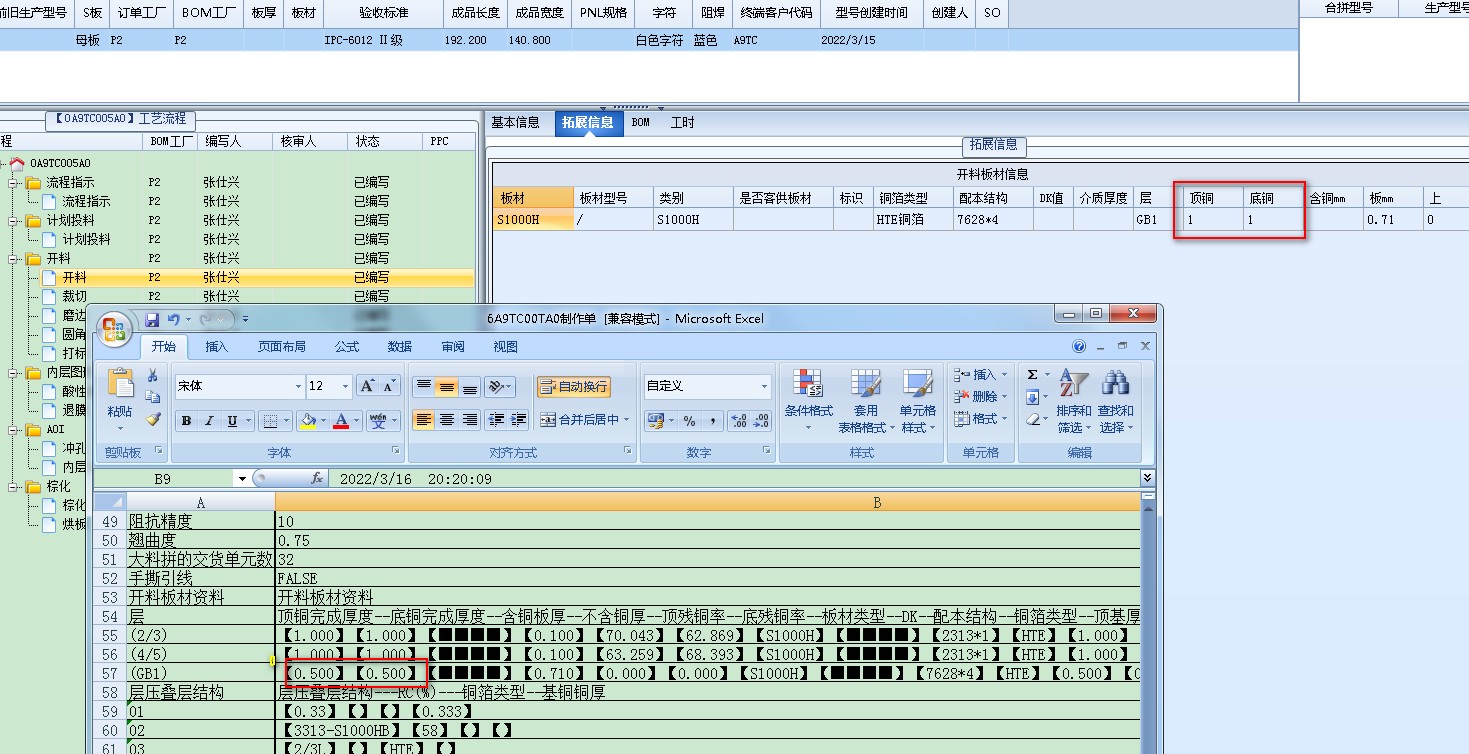Open Conditional Formatting (条件格式)
Screen dimensions: 1469x754
[808, 401]
